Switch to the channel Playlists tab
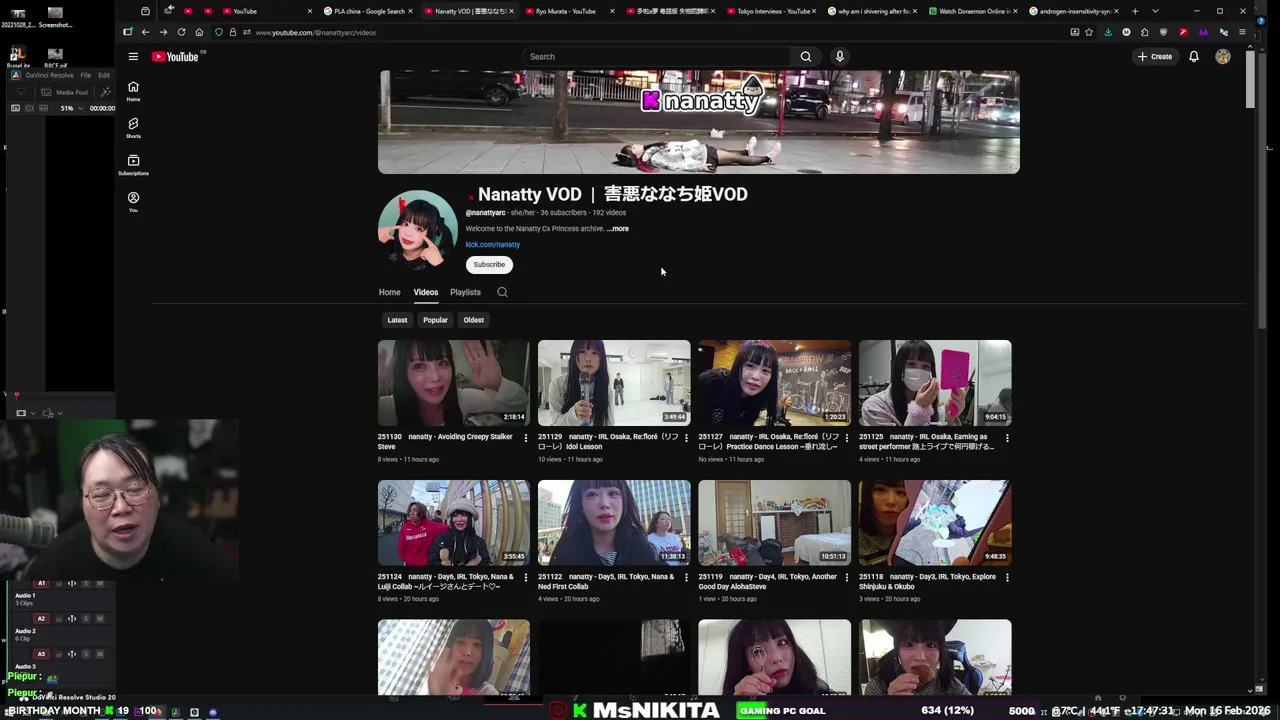1280x720 pixels. pos(465,292)
